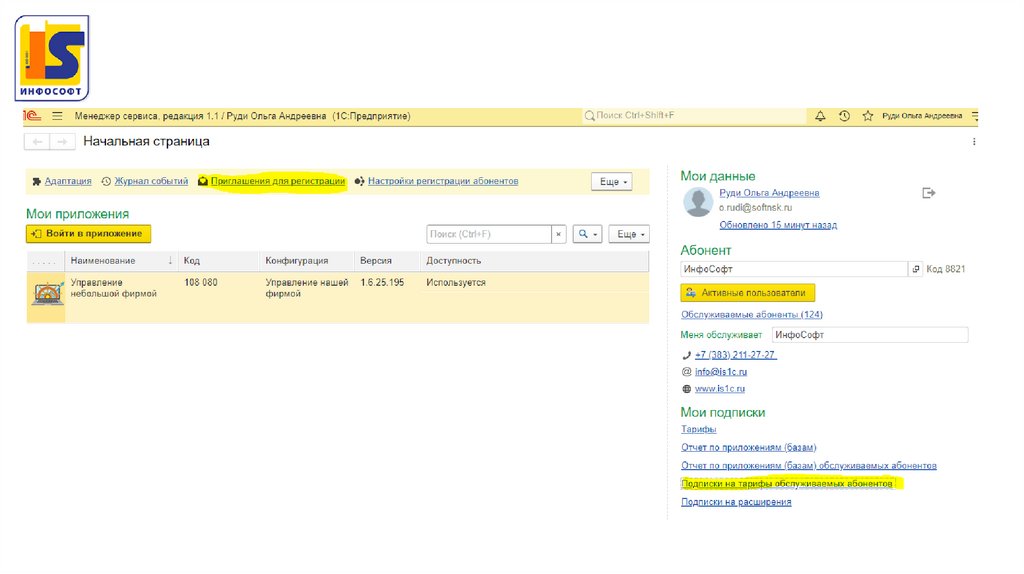
Task: Click the Доступность column header
Action: 452,260
